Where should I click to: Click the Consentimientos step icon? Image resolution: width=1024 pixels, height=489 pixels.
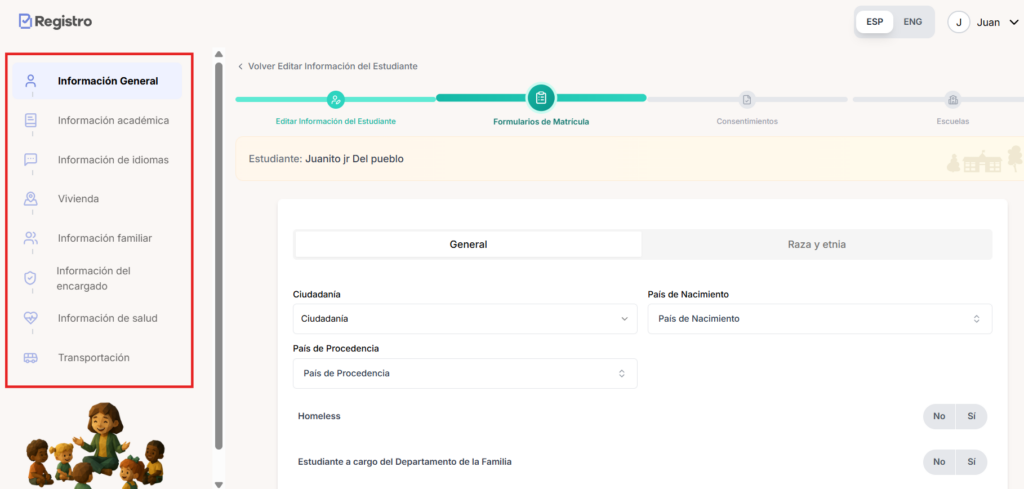click(746, 99)
